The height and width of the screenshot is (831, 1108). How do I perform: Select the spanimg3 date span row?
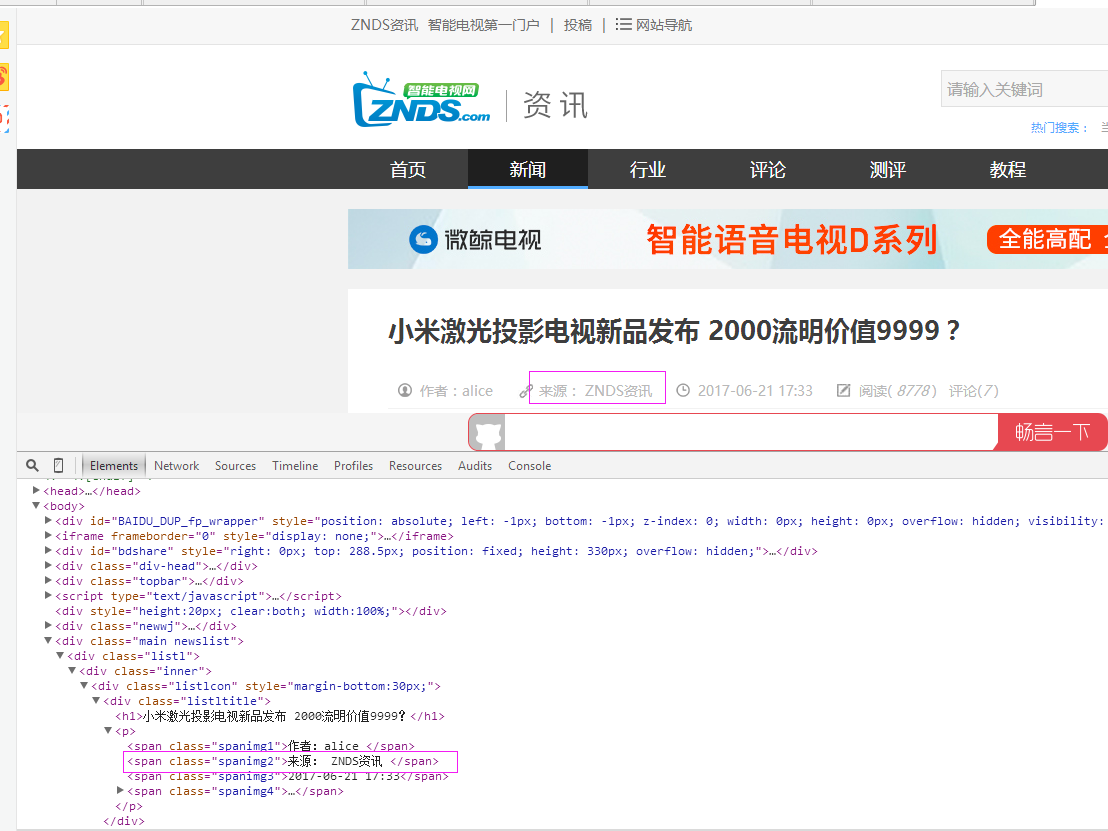pos(288,777)
